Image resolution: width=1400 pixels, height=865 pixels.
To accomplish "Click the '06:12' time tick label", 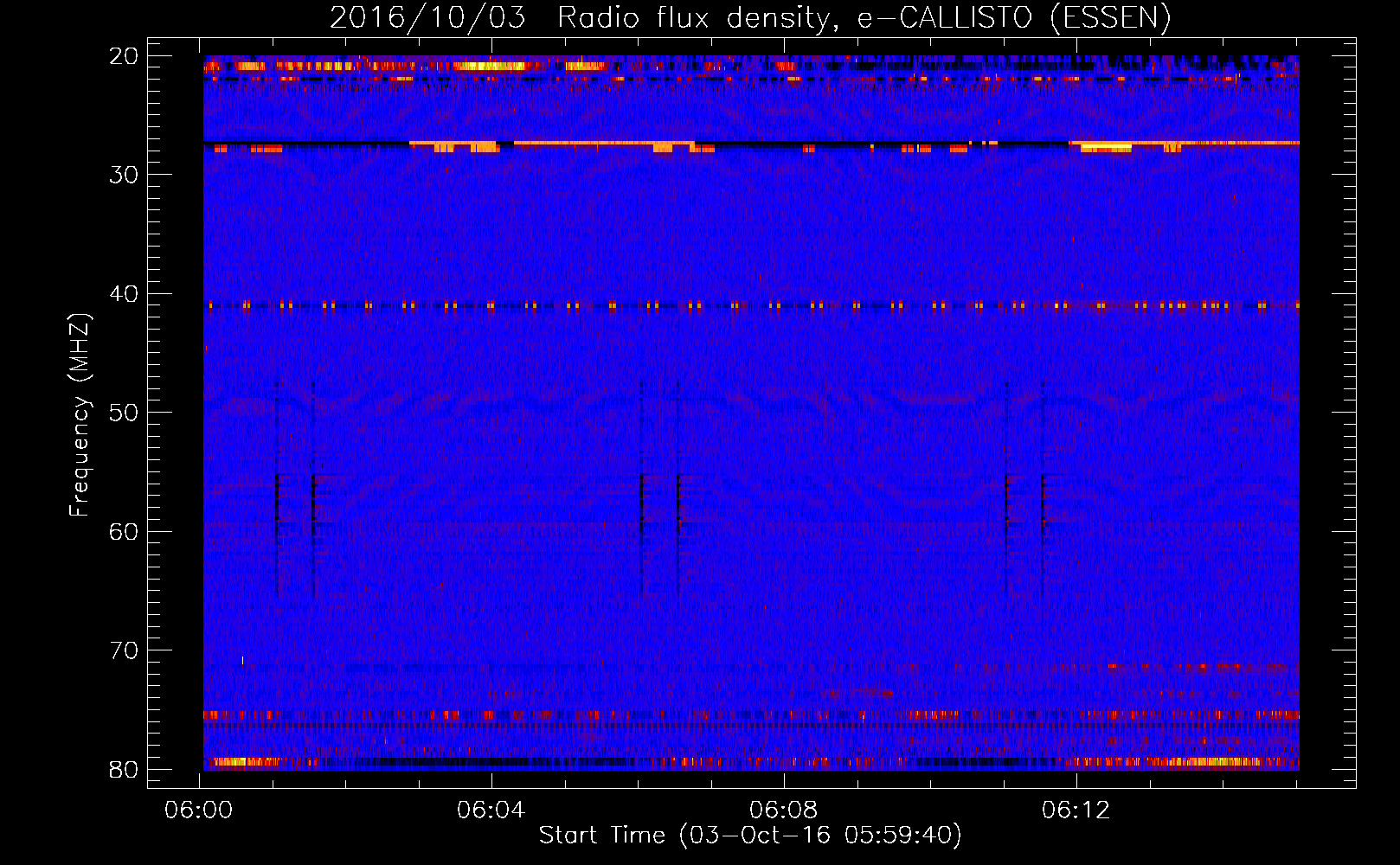I will click(x=1076, y=810).
